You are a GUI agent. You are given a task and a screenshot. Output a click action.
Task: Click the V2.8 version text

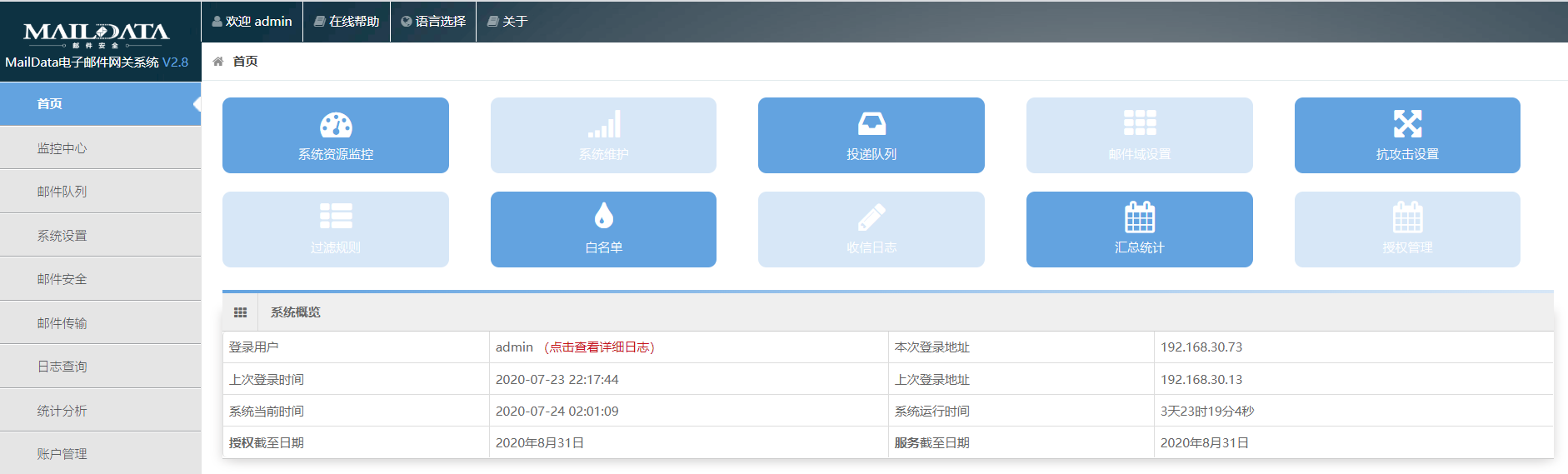(176, 62)
